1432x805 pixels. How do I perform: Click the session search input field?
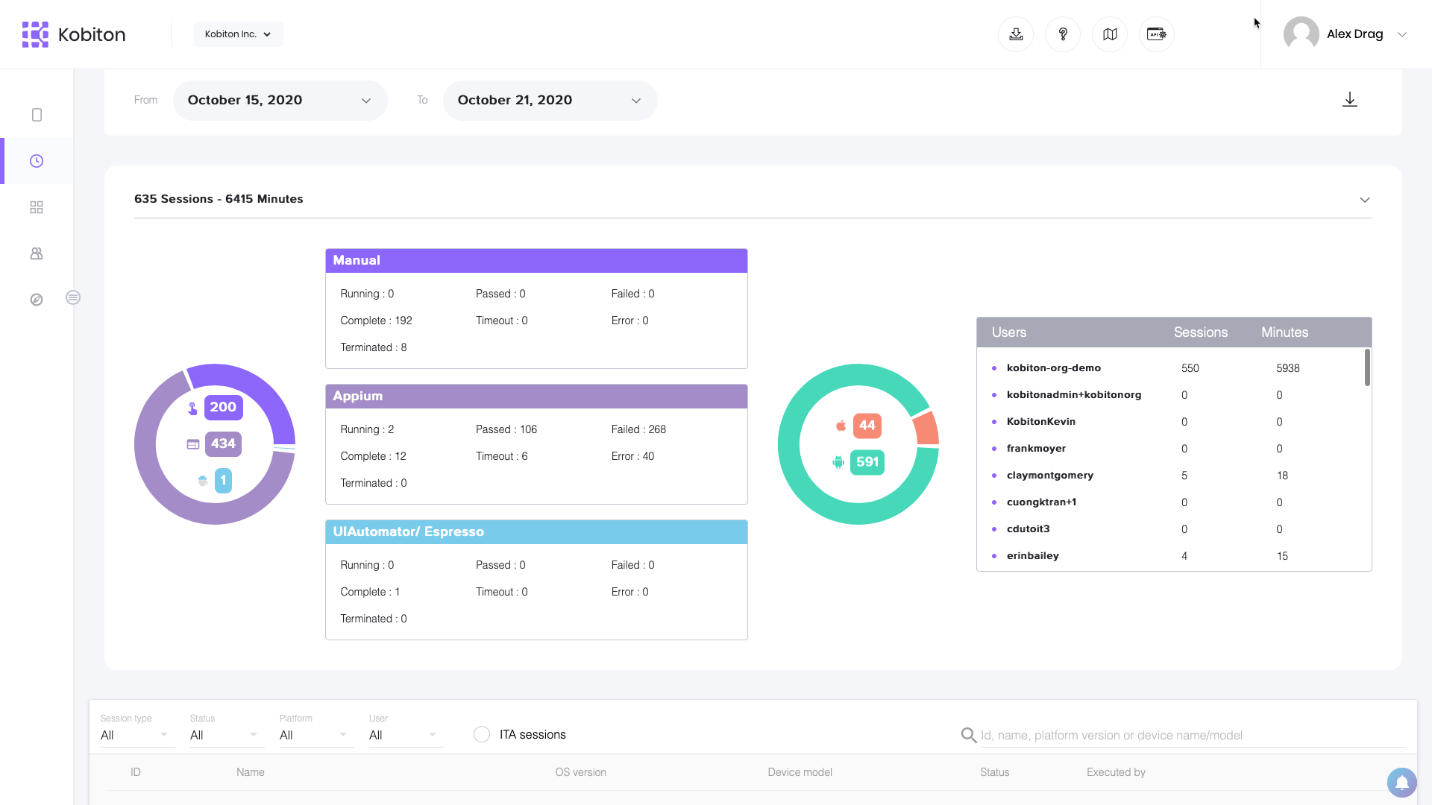(1192, 735)
